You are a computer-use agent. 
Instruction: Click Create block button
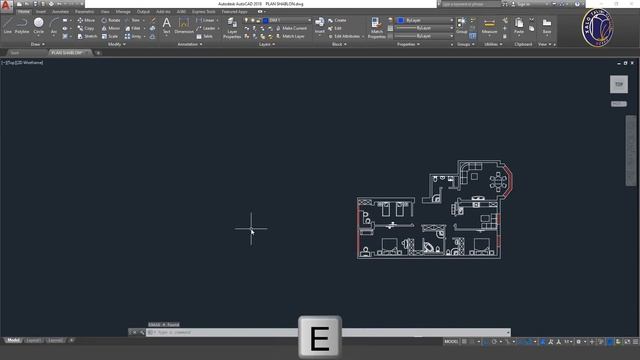[x=337, y=20]
